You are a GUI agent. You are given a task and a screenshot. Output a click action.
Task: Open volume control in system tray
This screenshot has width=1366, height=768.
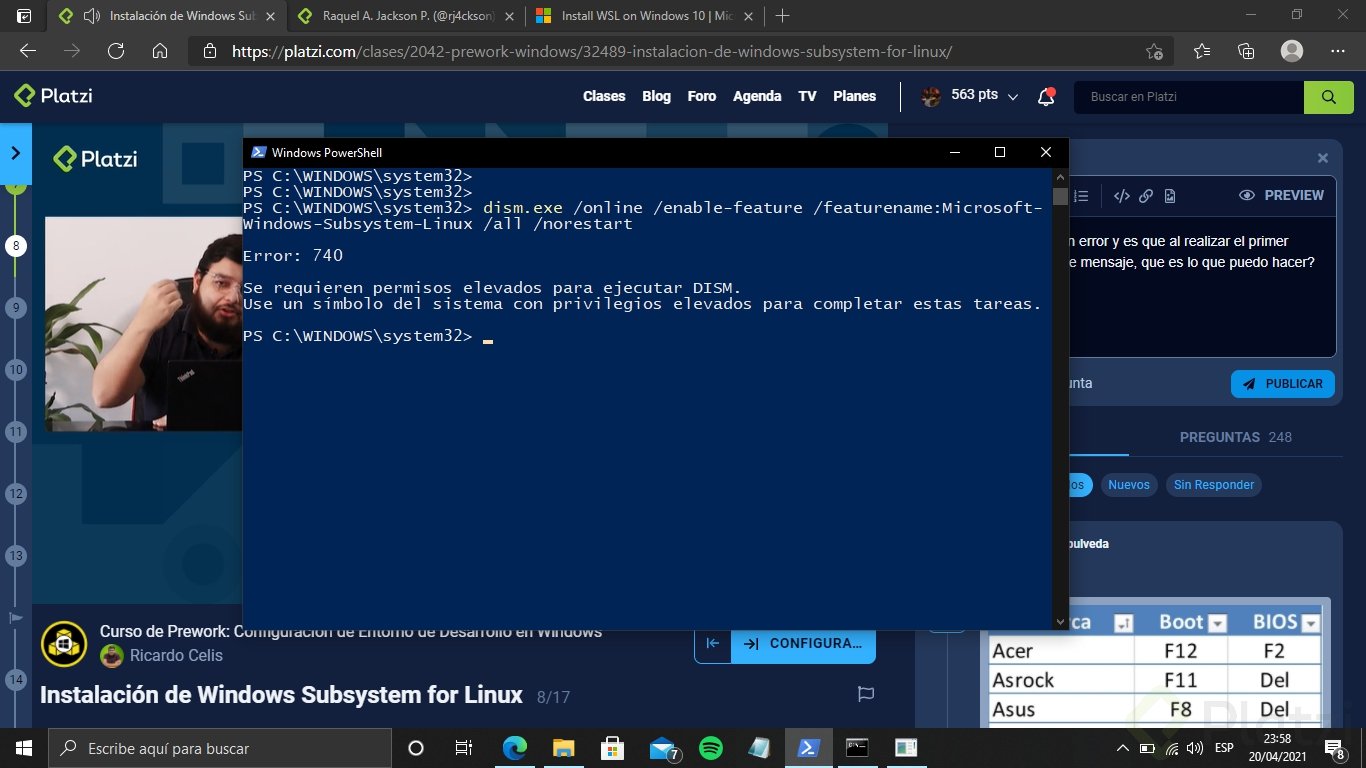tap(1195, 748)
